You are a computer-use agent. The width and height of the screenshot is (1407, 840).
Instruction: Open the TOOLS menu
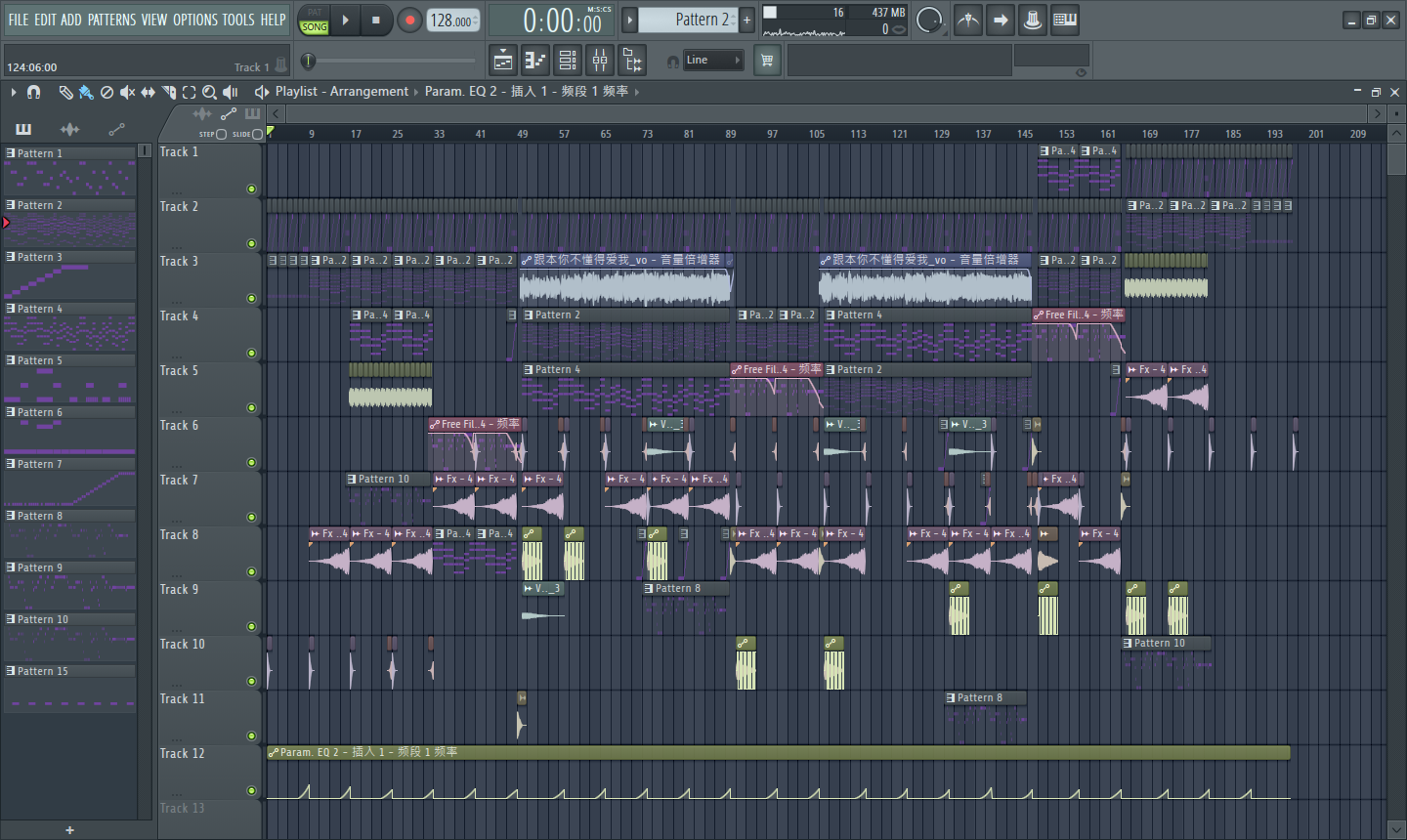click(237, 20)
